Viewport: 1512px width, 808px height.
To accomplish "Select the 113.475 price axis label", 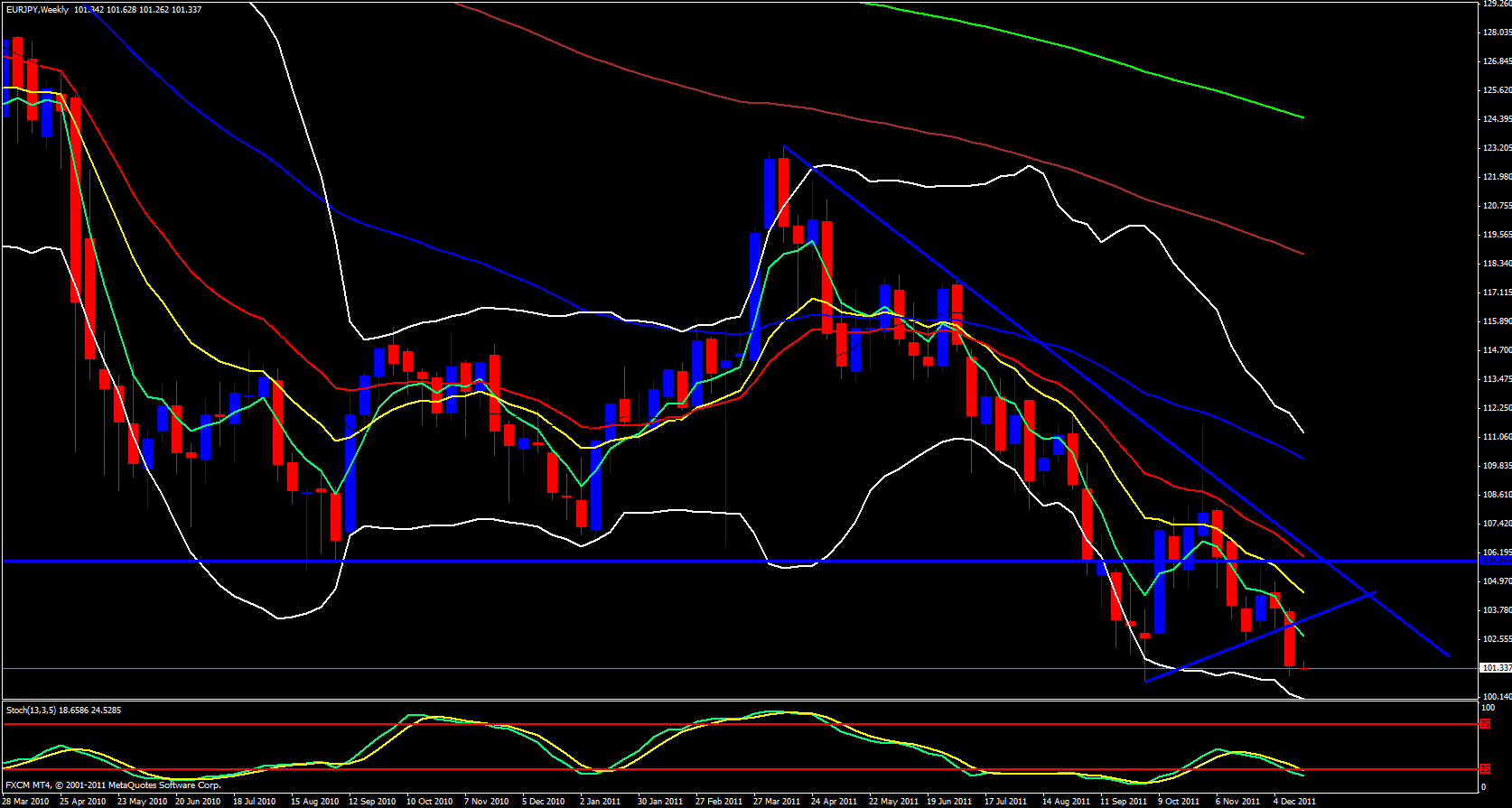I will [x=1497, y=379].
